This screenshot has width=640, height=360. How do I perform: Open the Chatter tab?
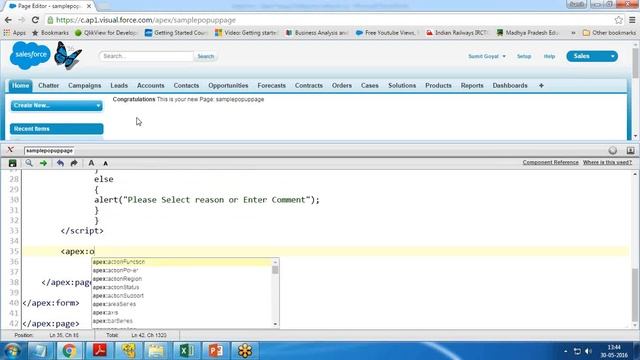[x=49, y=86]
